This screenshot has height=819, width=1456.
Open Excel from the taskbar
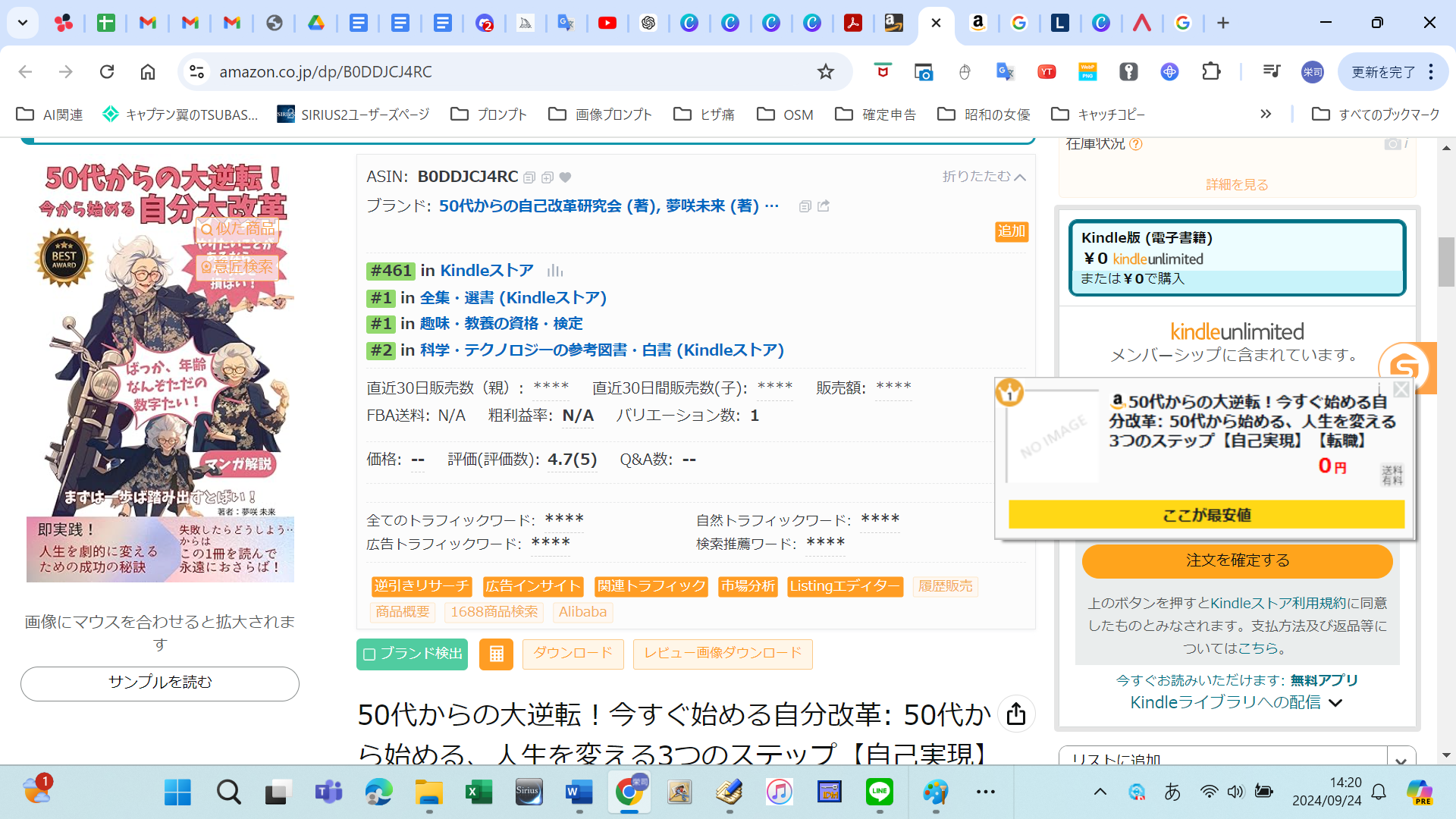pyautogui.click(x=479, y=792)
